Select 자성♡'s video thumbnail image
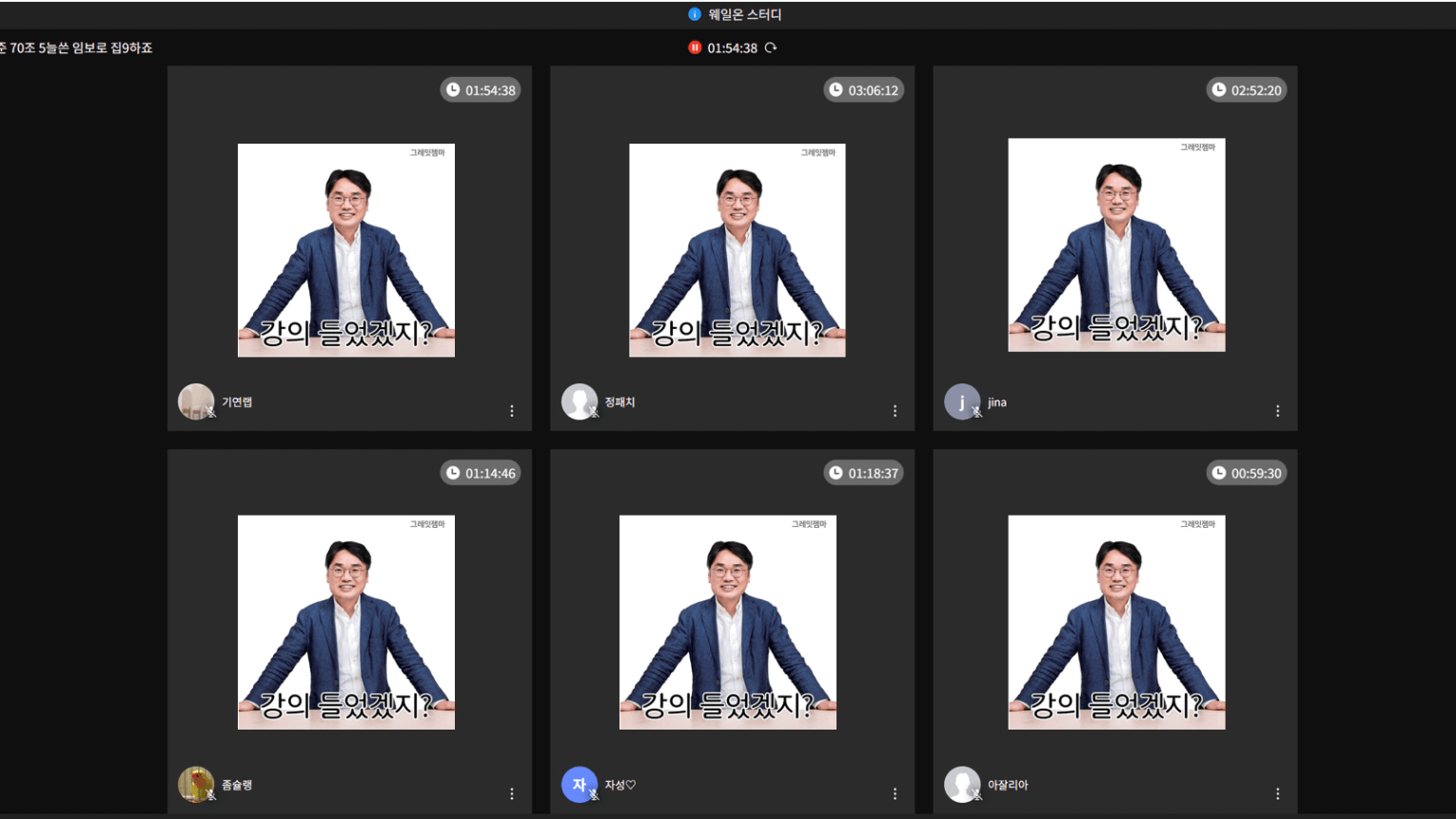 728,622
